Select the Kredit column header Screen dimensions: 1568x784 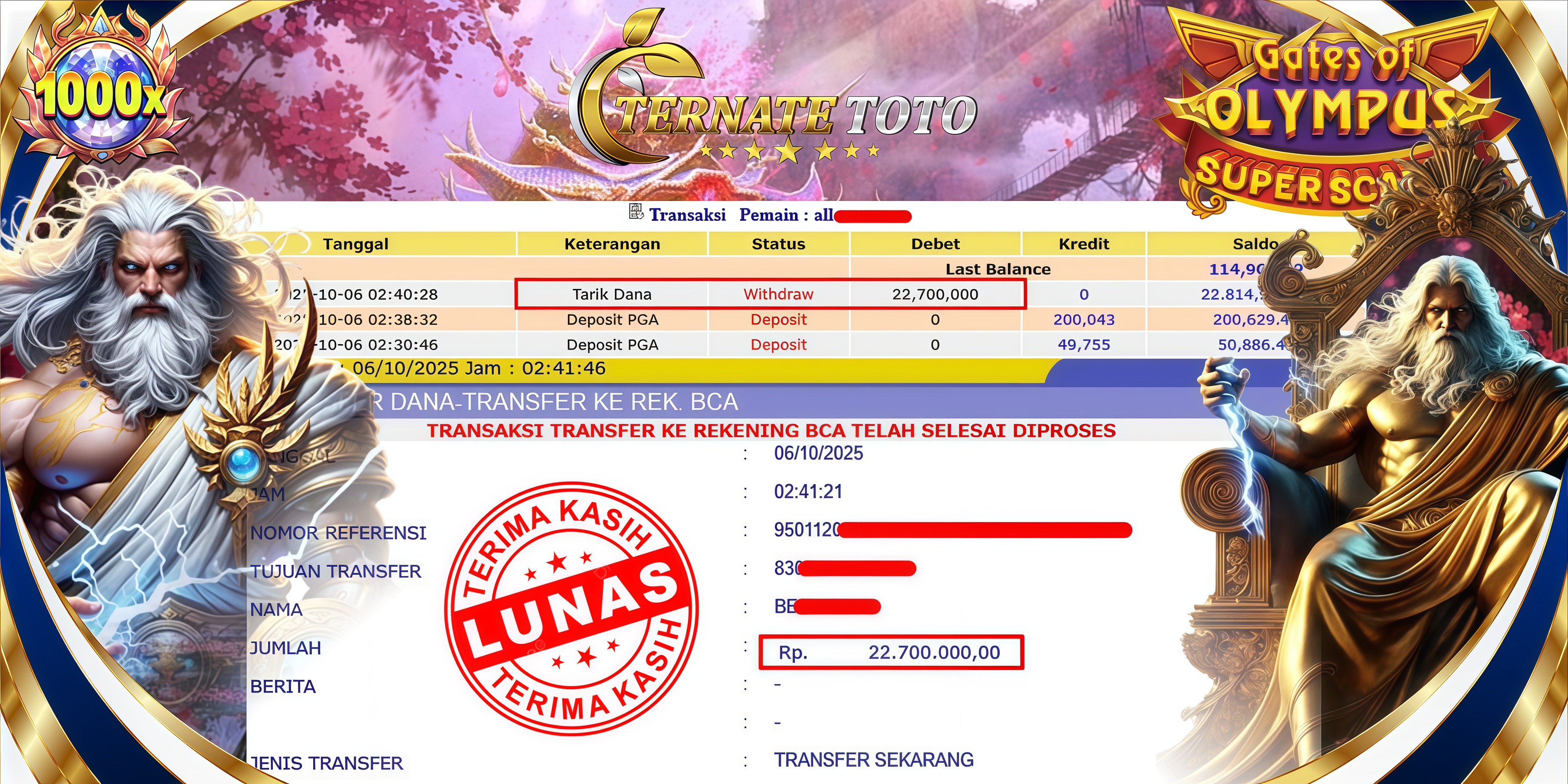[x=1083, y=244]
